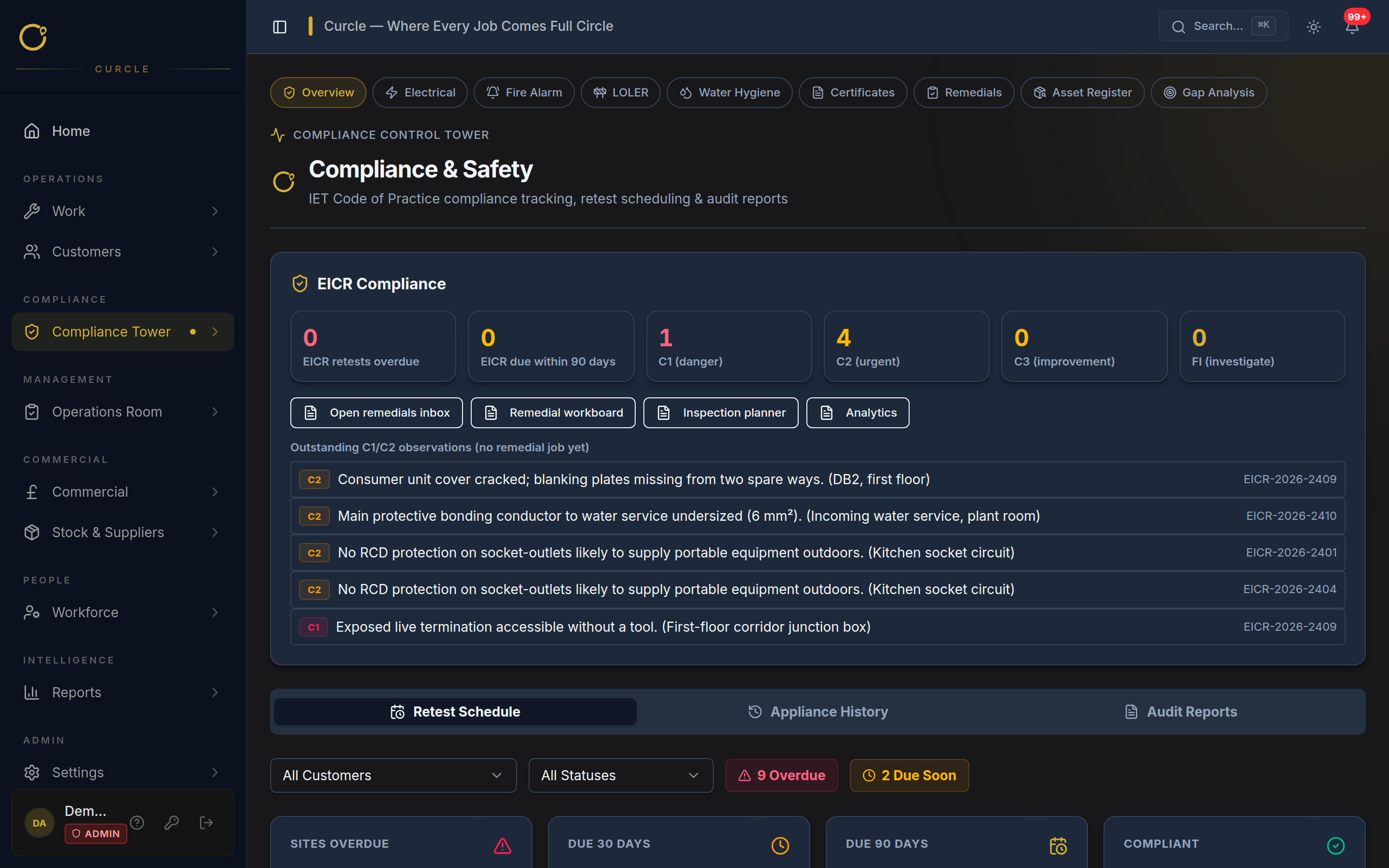Open the LOLER tab
The image size is (1389, 868).
620,93
